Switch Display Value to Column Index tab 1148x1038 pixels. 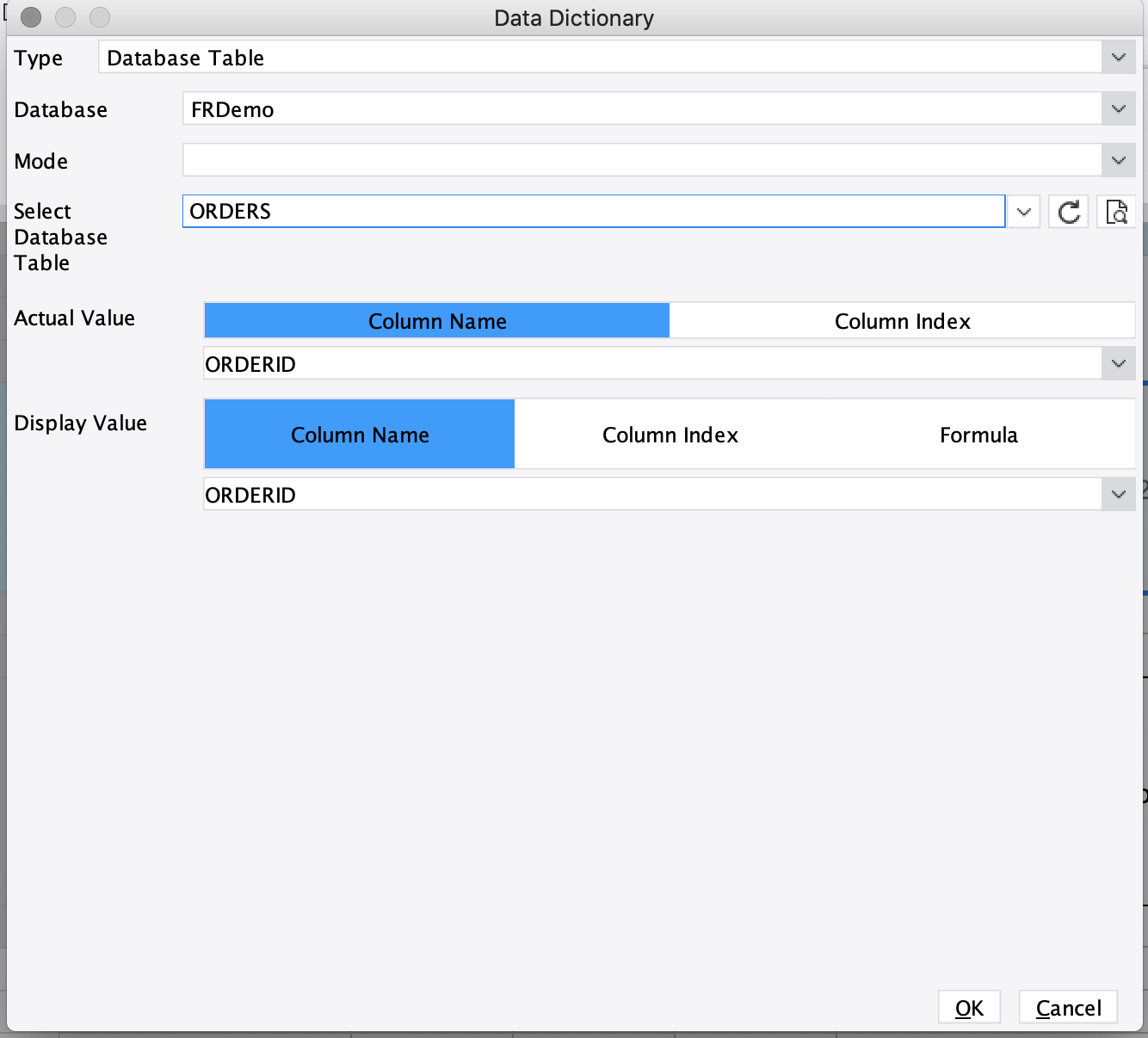pyautogui.click(x=670, y=434)
